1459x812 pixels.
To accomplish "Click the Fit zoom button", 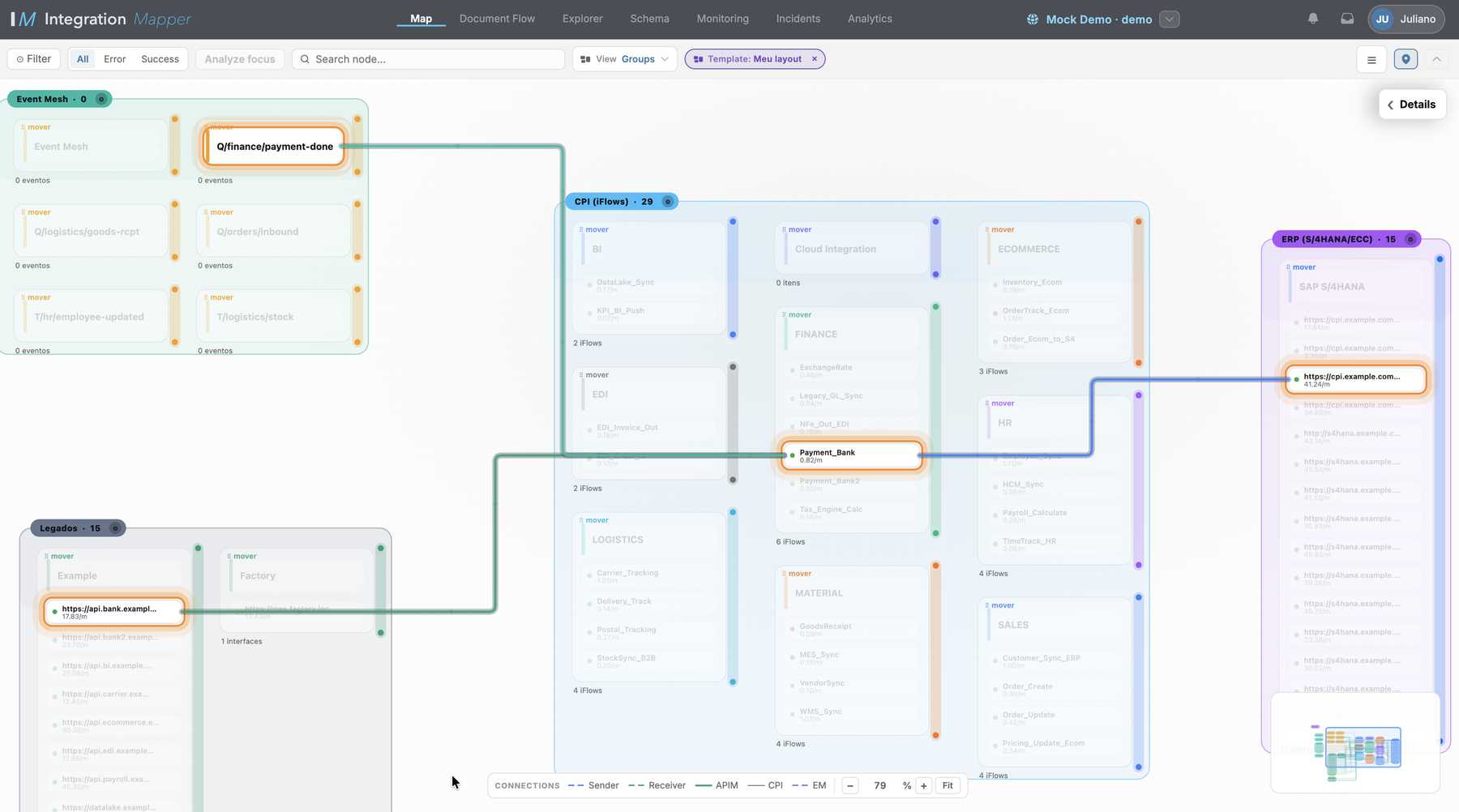I will coord(948,785).
